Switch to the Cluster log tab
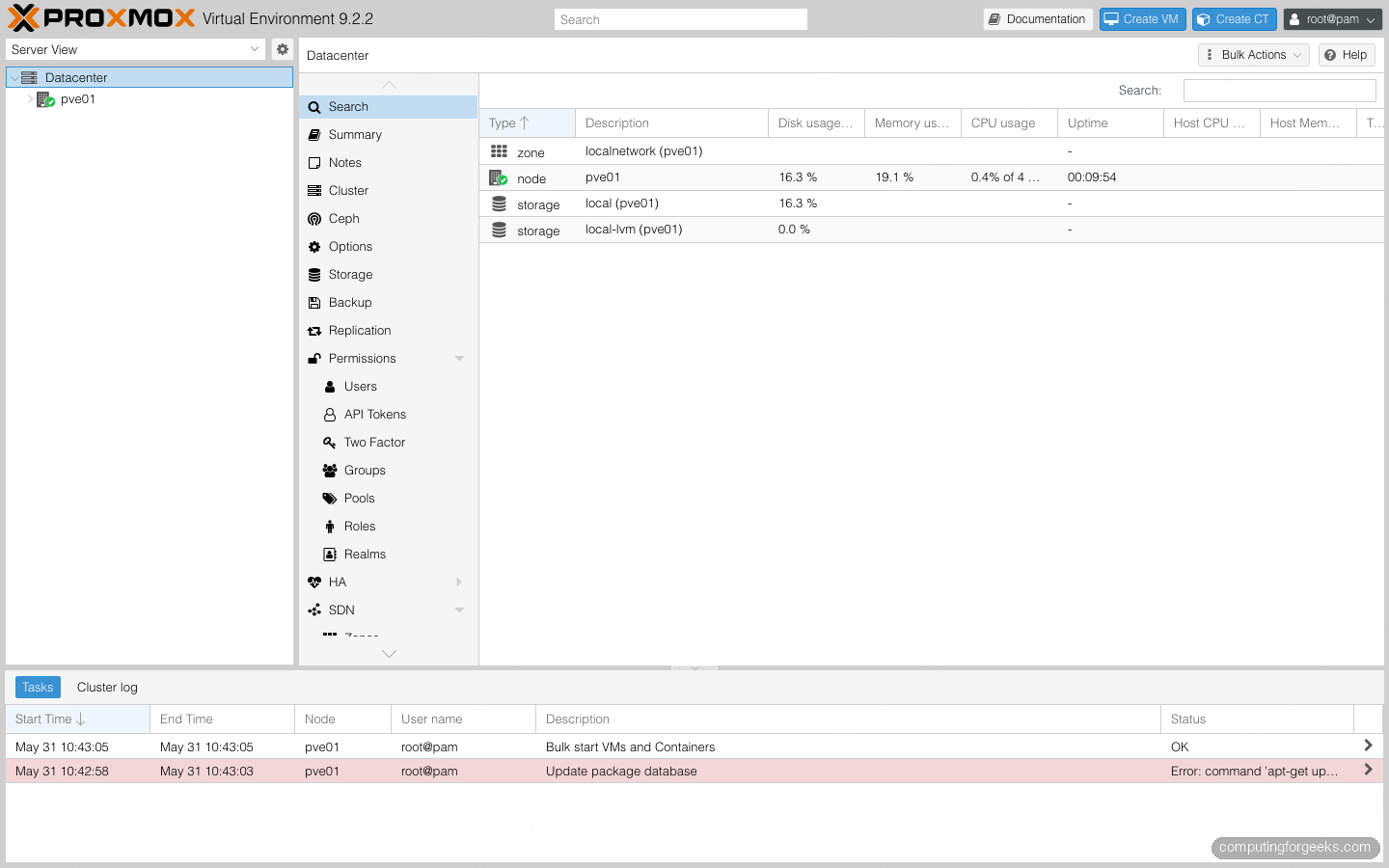Viewport: 1389px width, 868px height. click(107, 688)
